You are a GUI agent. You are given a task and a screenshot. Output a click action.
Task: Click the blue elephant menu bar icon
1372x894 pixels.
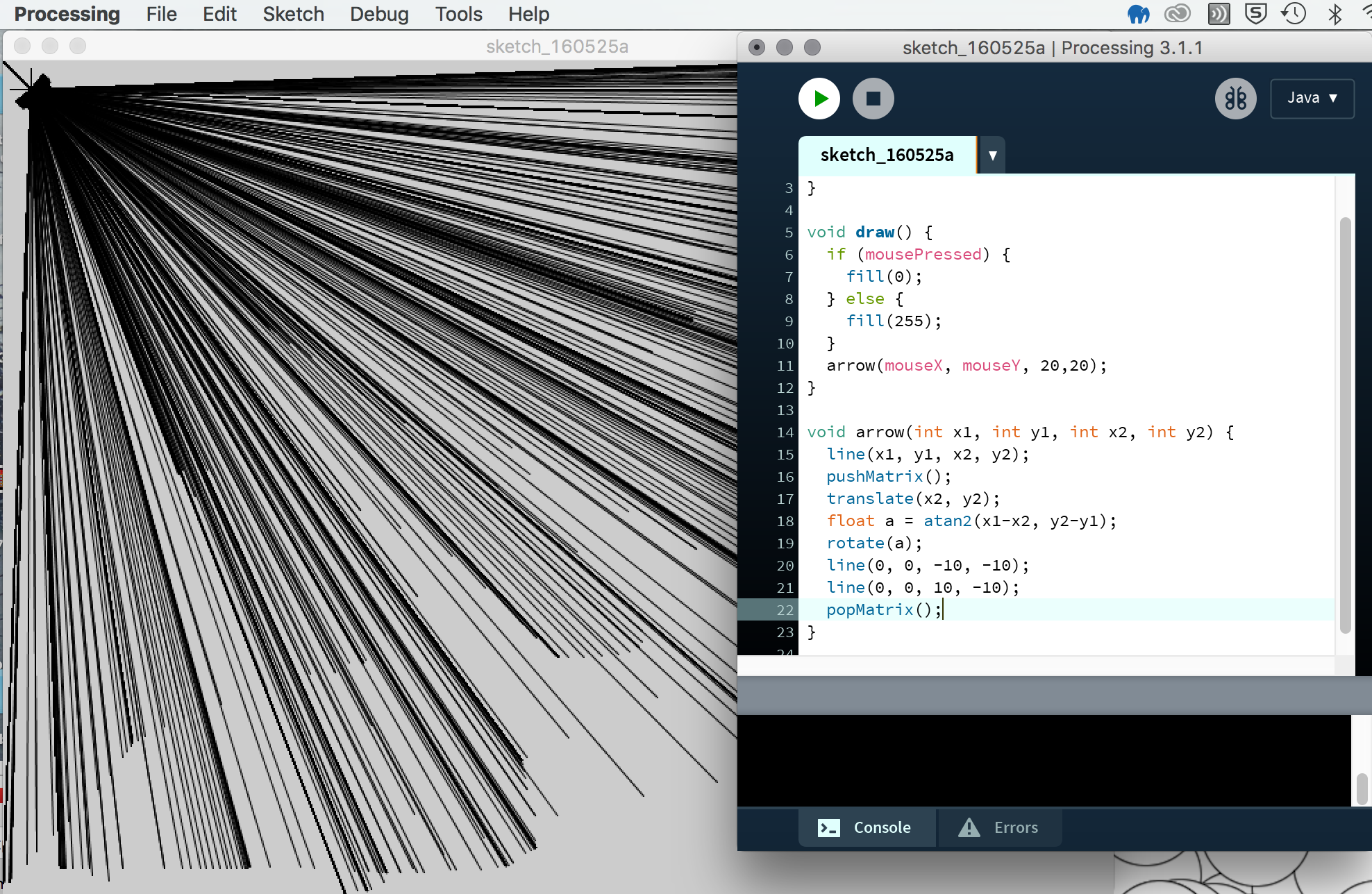click(1139, 14)
